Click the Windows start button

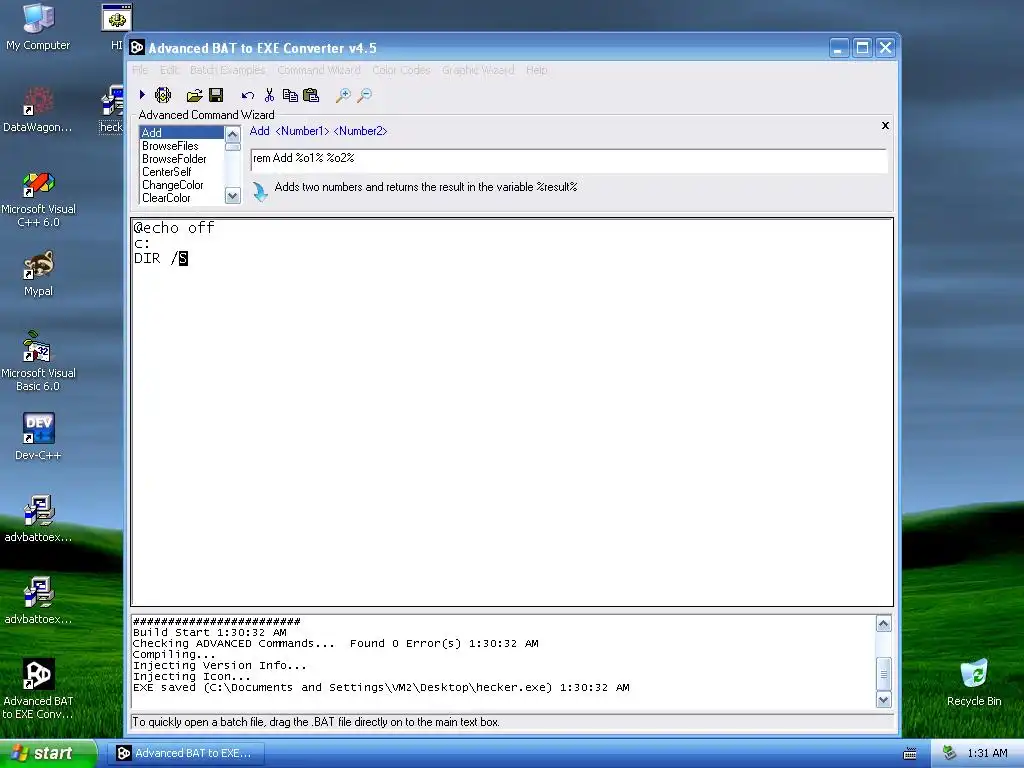[x=48, y=754]
